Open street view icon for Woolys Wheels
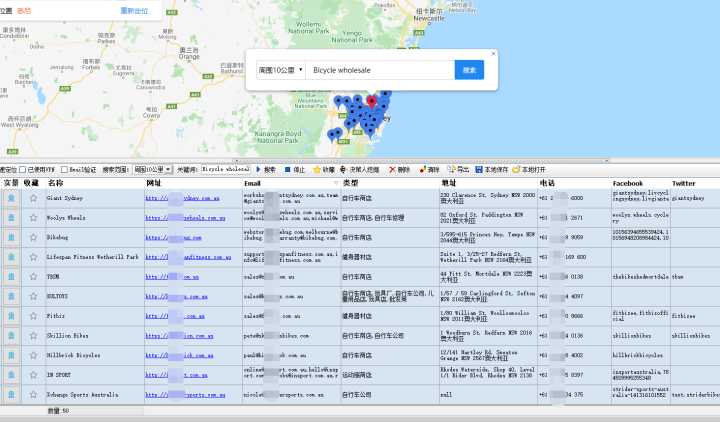This screenshot has height=422, width=720. click(11, 218)
